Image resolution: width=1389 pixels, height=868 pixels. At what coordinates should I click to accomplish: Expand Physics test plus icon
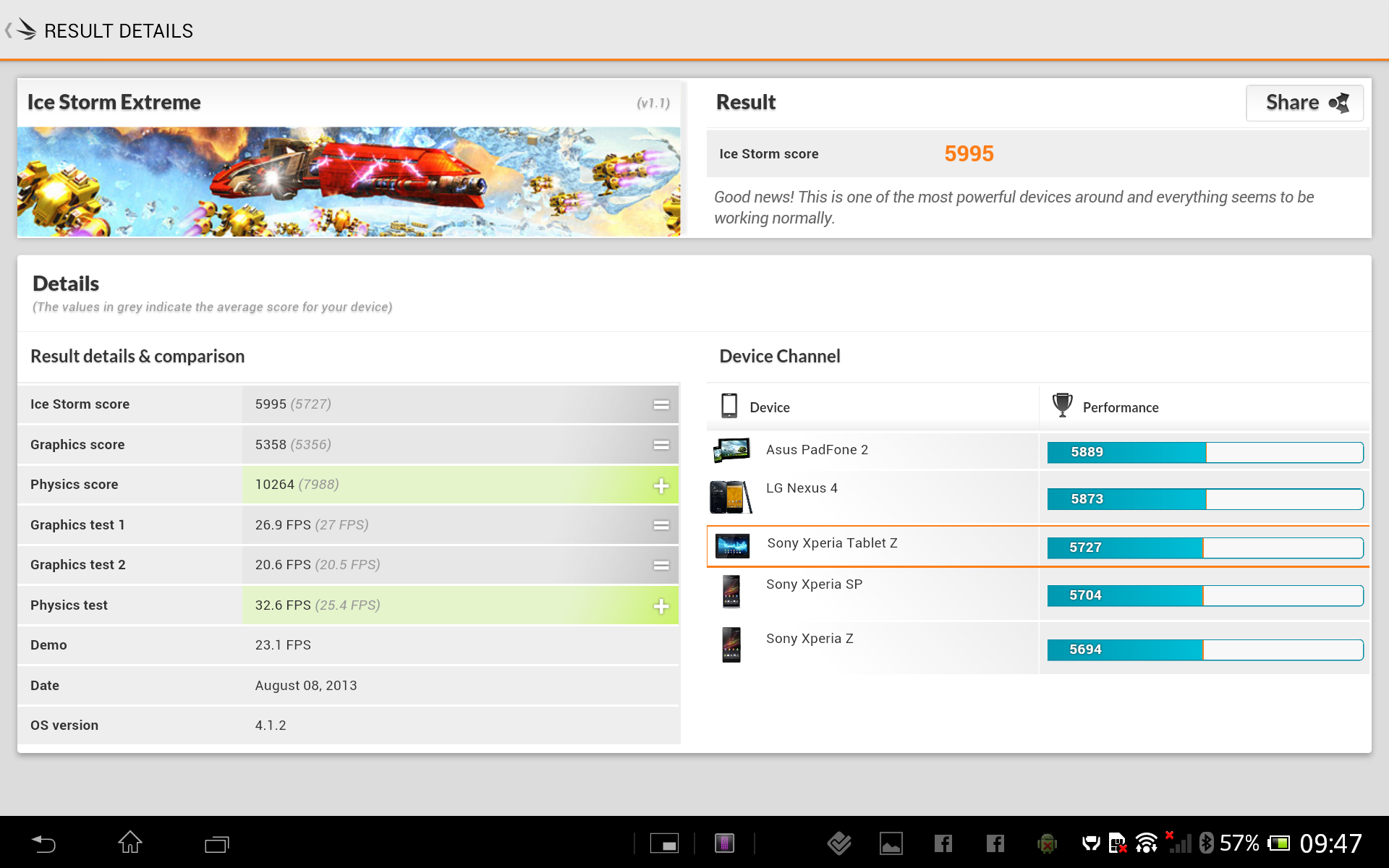(660, 606)
